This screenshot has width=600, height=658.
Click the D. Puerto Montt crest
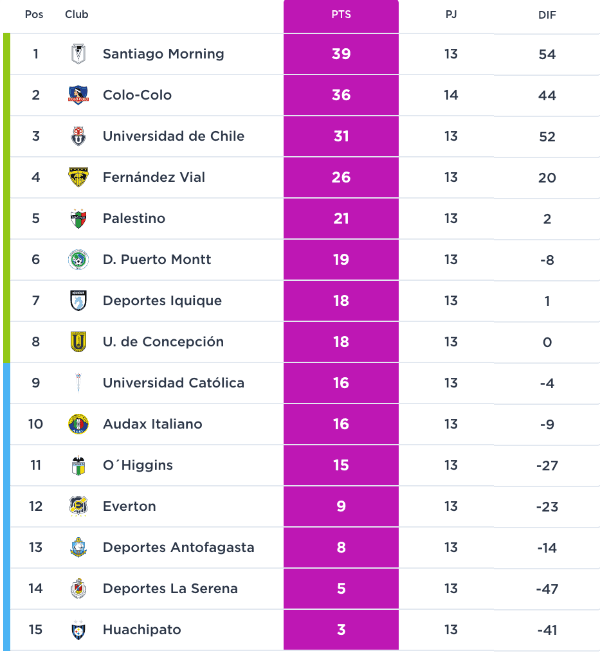78,259
